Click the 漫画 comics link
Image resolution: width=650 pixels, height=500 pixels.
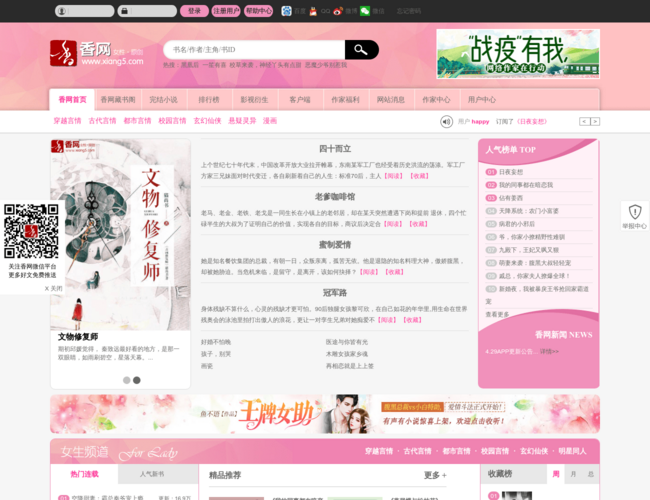(x=270, y=121)
